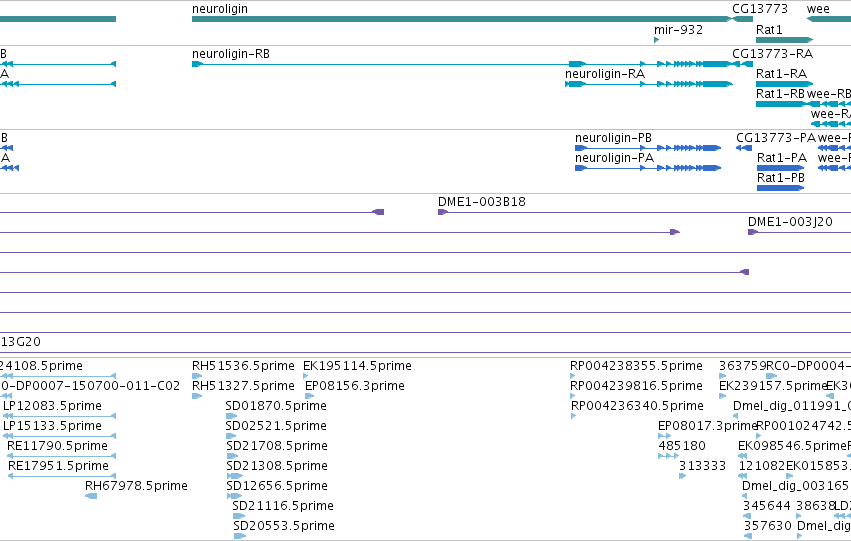Select the EP08017.3prime EST label
This screenshot has height=541, width=851.
tap(707, 426)
